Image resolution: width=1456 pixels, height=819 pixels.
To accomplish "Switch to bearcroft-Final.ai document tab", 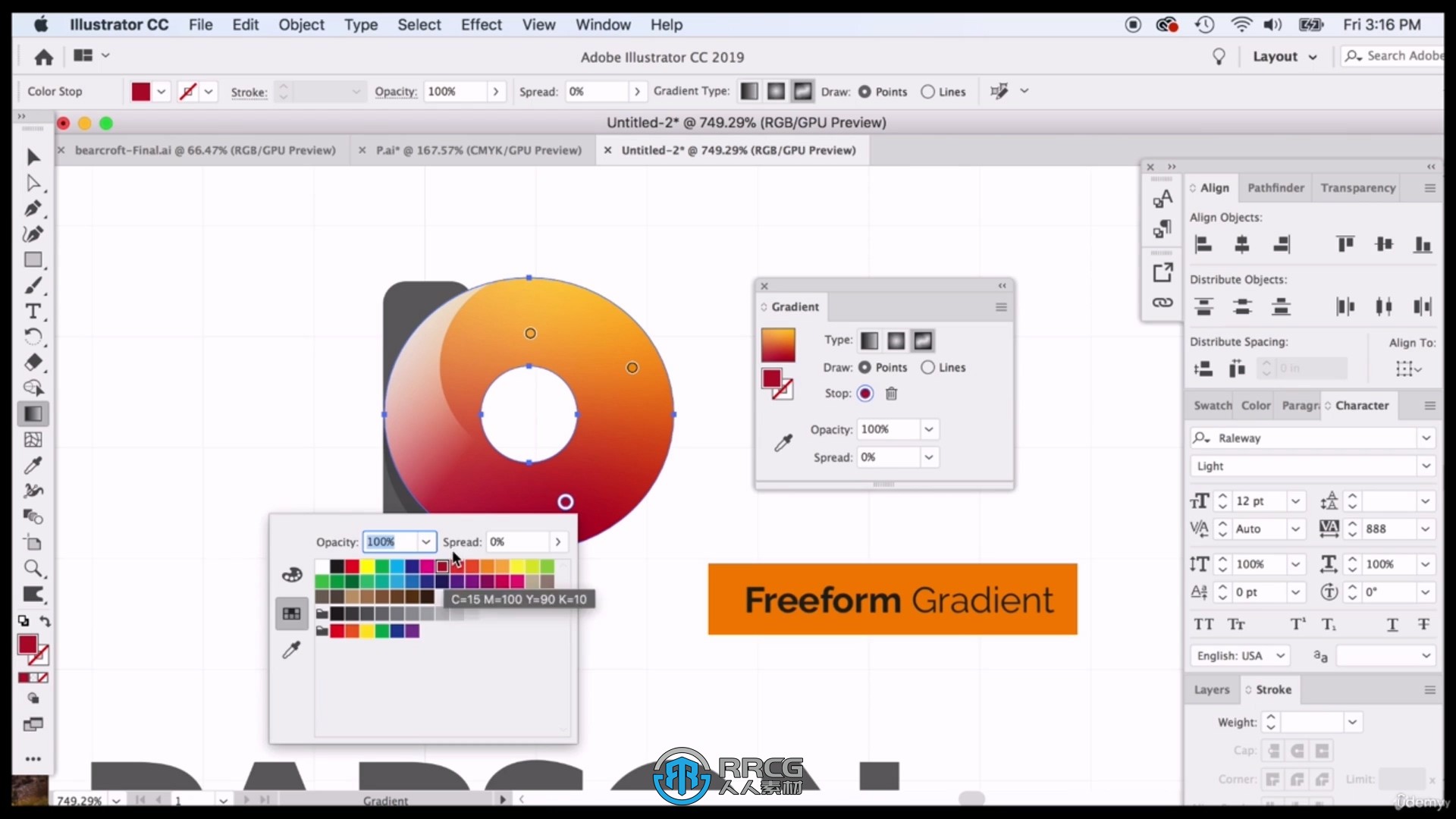I will 205,150.
